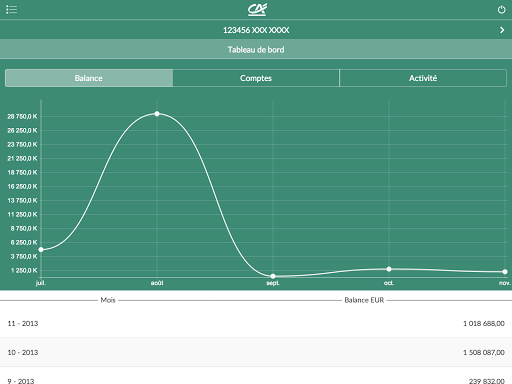Select the nov. data point
Screen dimensions: 512x384
(x=505, y=272)
